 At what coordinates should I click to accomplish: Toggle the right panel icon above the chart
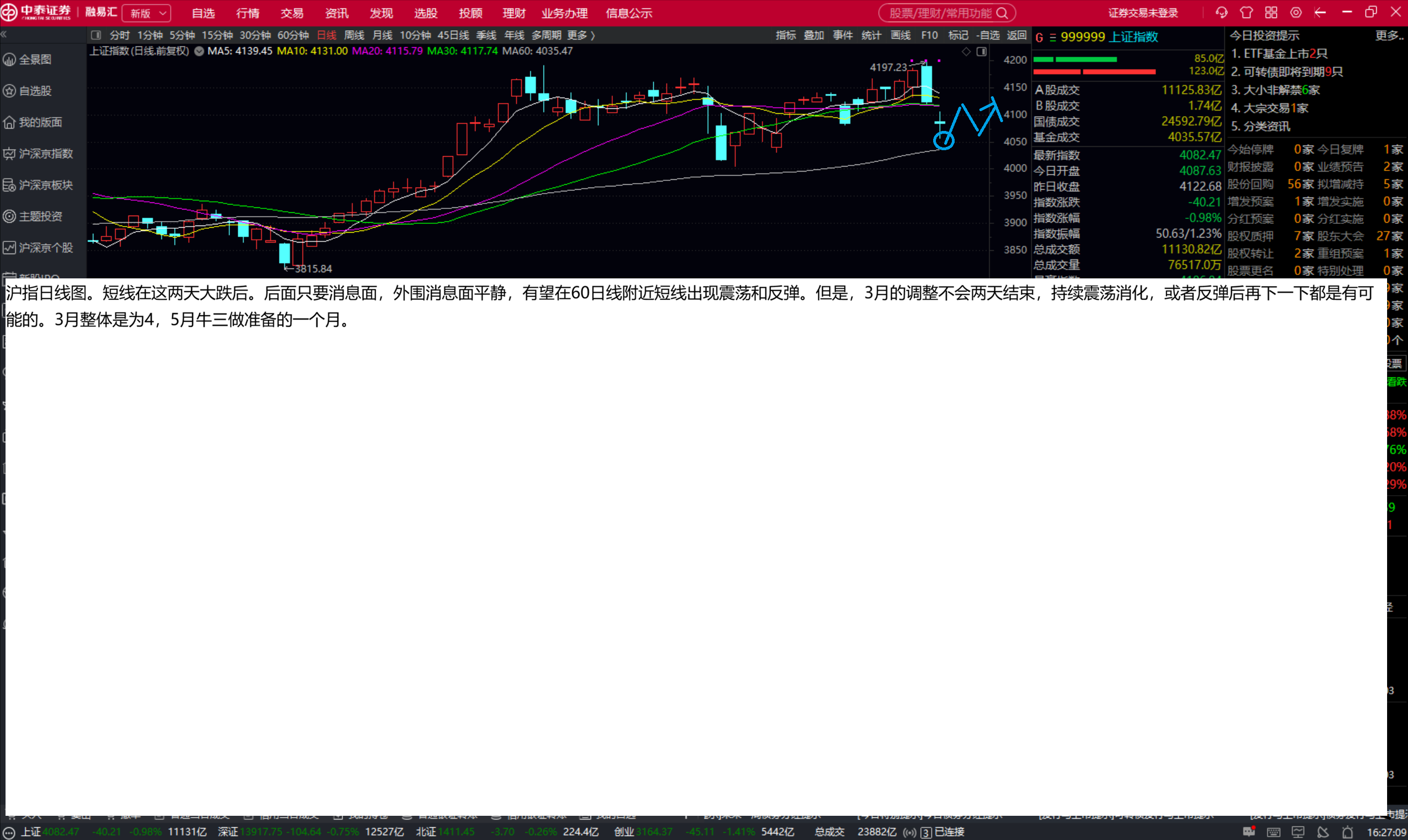(982, 52)
